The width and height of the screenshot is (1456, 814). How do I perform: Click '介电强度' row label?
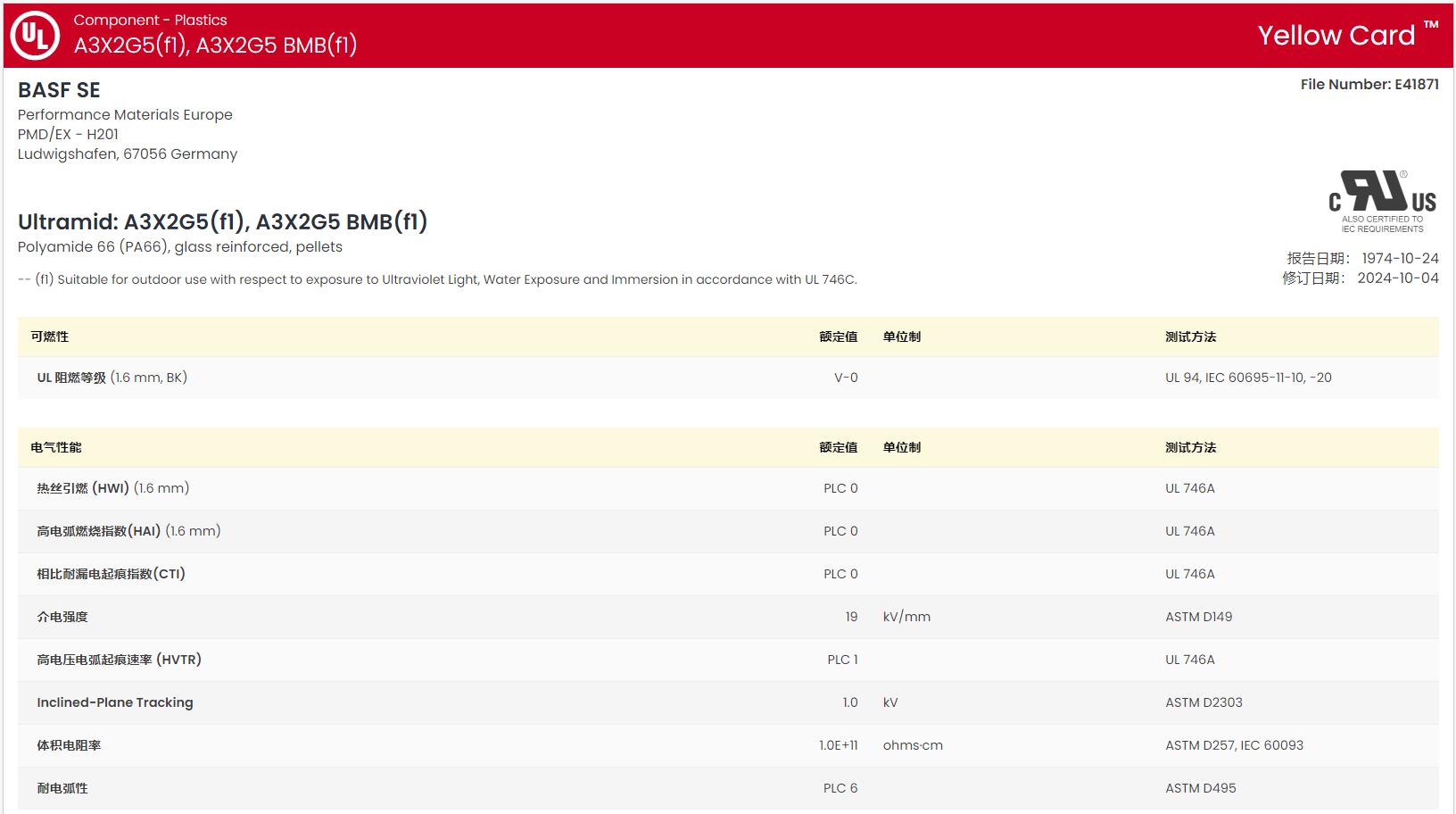tap(62, 617)
